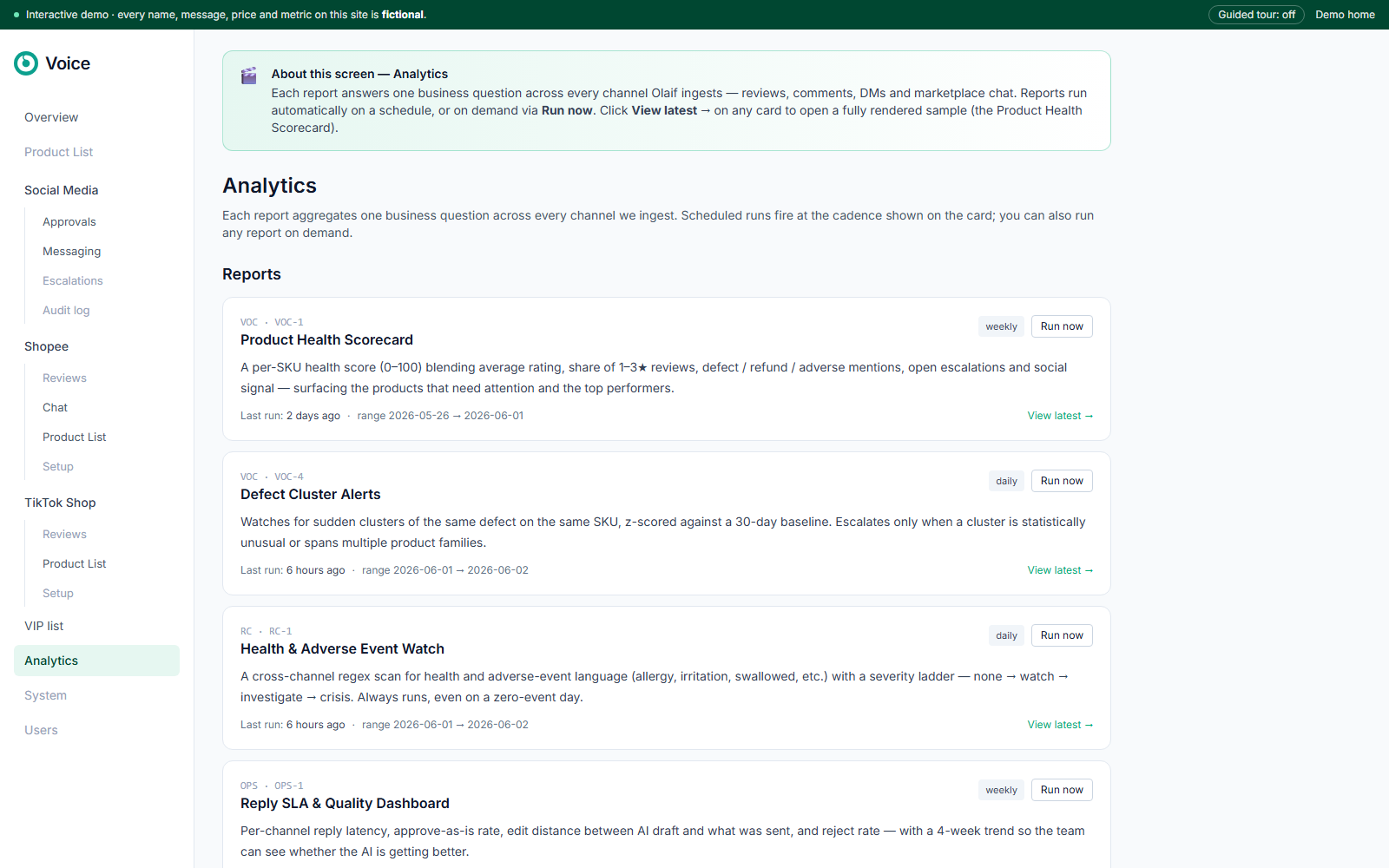Click the Voice logo icon

click(26, 63)
